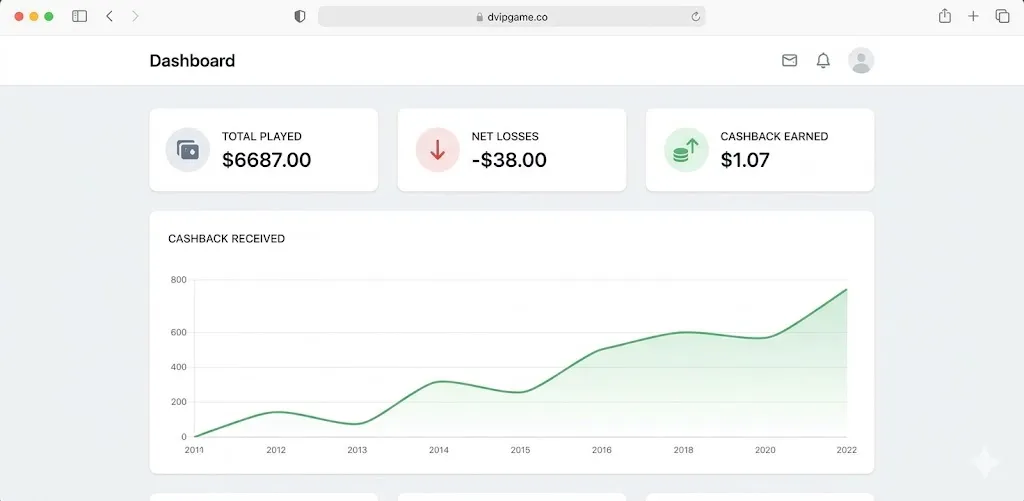Click the CASHBACK EARNED label
Image resolution: width=1024 pixels, height=501 pixels.
[774, 137]
